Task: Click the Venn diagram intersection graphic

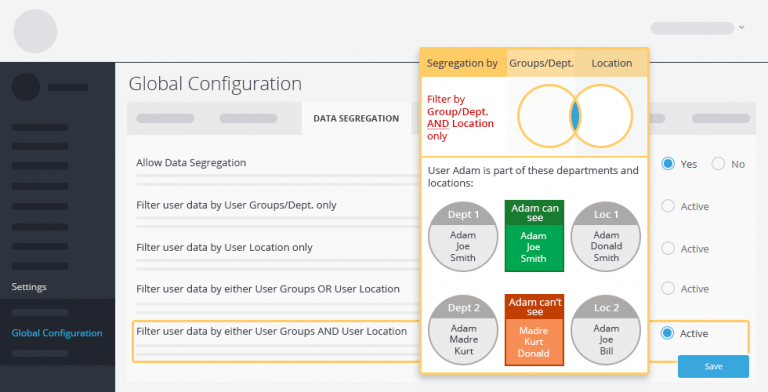Action: coord(575,116)
